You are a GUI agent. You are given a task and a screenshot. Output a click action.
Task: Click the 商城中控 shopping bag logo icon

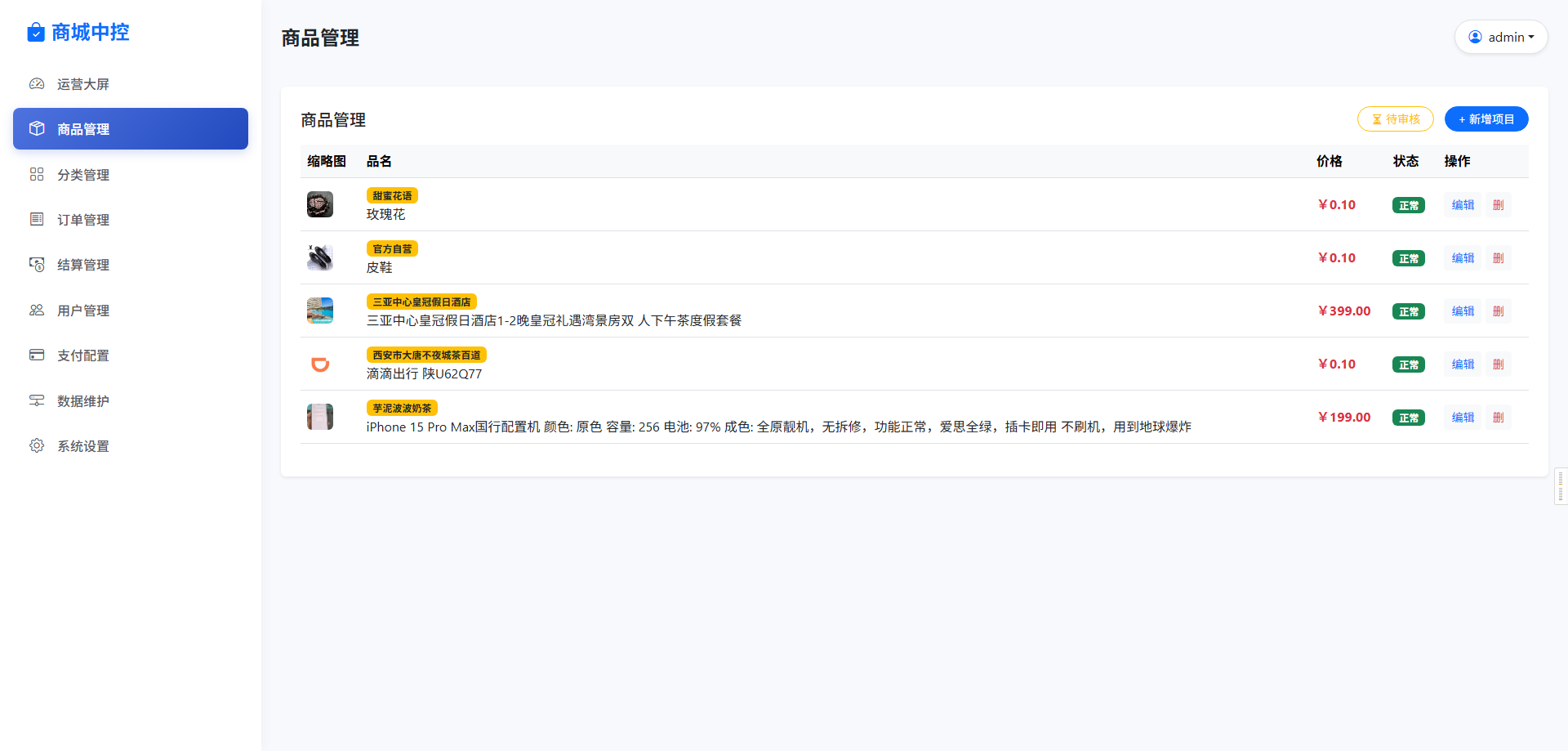click(36, 32)
